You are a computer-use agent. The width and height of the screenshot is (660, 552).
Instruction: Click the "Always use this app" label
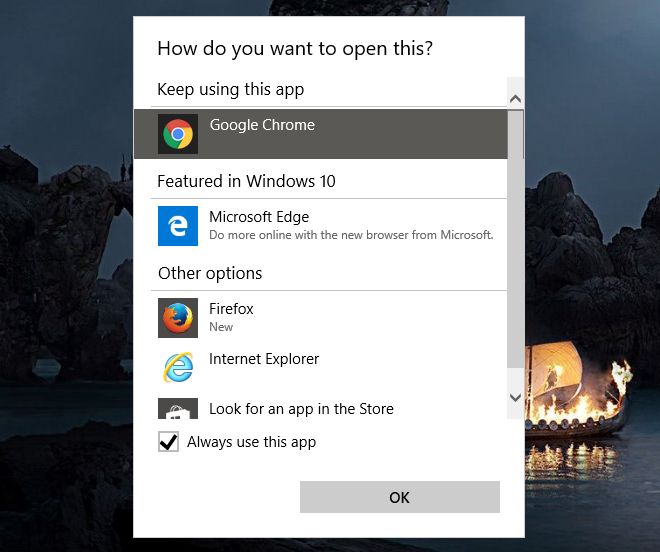coord(252,442)
